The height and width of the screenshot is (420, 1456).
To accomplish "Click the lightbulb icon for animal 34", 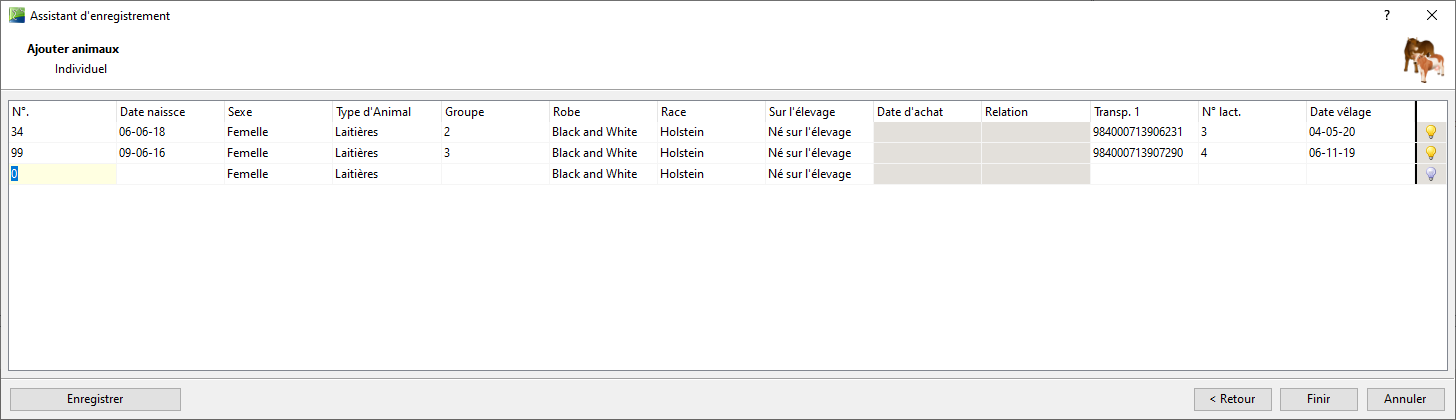I will (x=1430, y=132).
